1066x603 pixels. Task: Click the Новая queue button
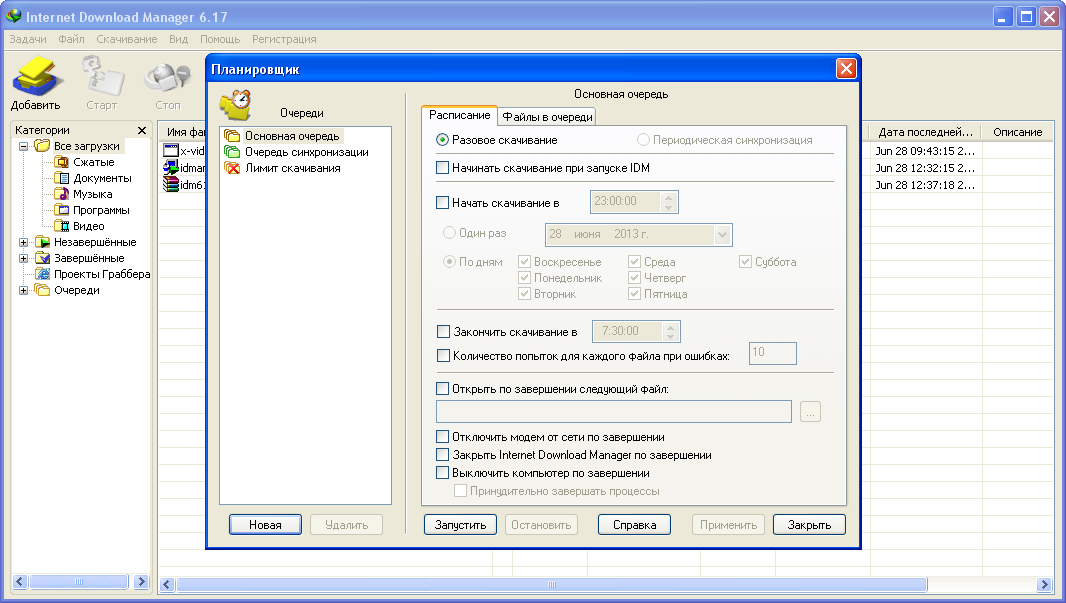click(265, 525)
